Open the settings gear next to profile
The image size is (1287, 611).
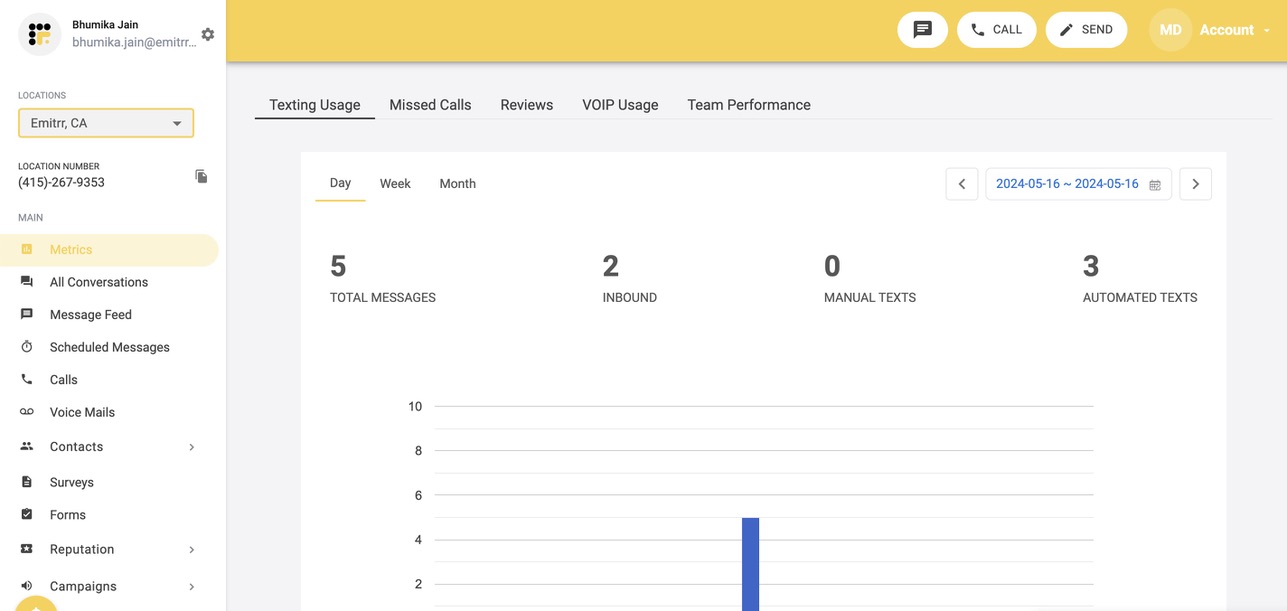[208, 34]
